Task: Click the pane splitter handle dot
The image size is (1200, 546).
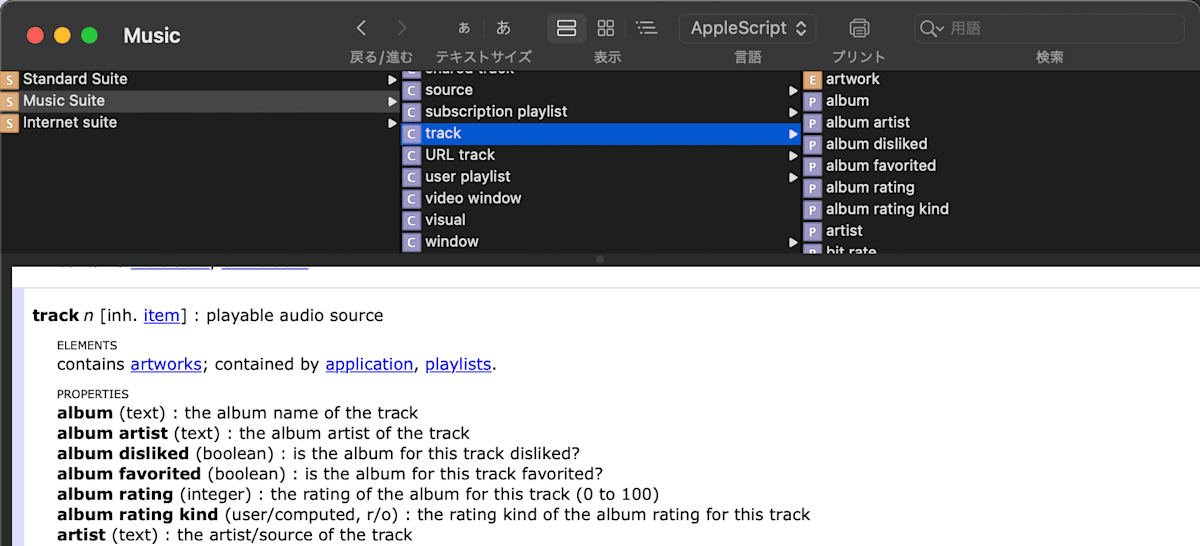Action: pyautogui.click(x=600, y=259)
